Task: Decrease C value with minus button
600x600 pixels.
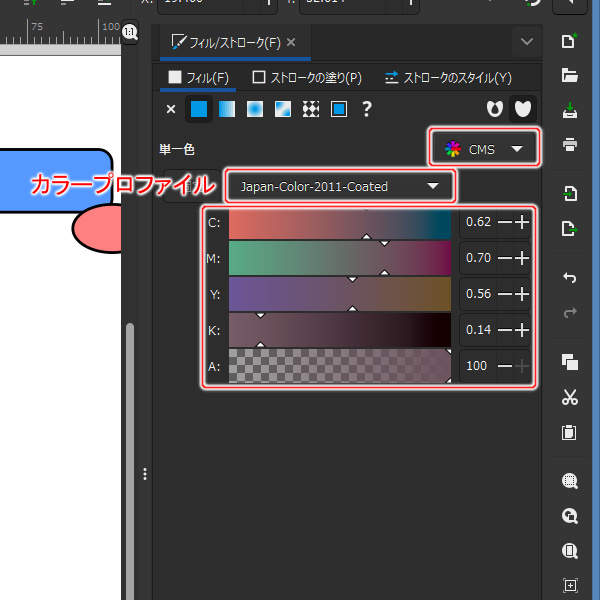Action: (505, 222)
